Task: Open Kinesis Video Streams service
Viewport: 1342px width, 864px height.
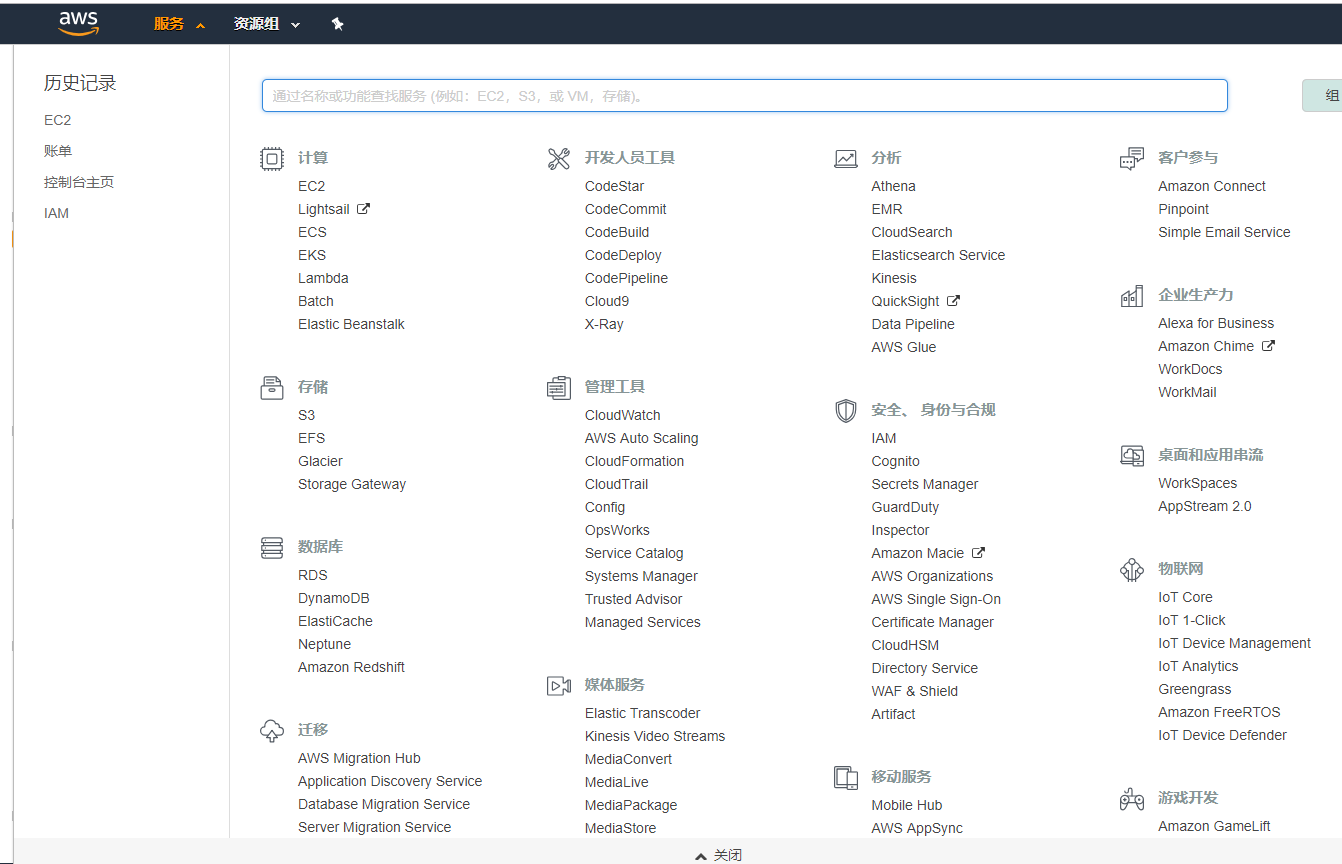Action: 655,736
